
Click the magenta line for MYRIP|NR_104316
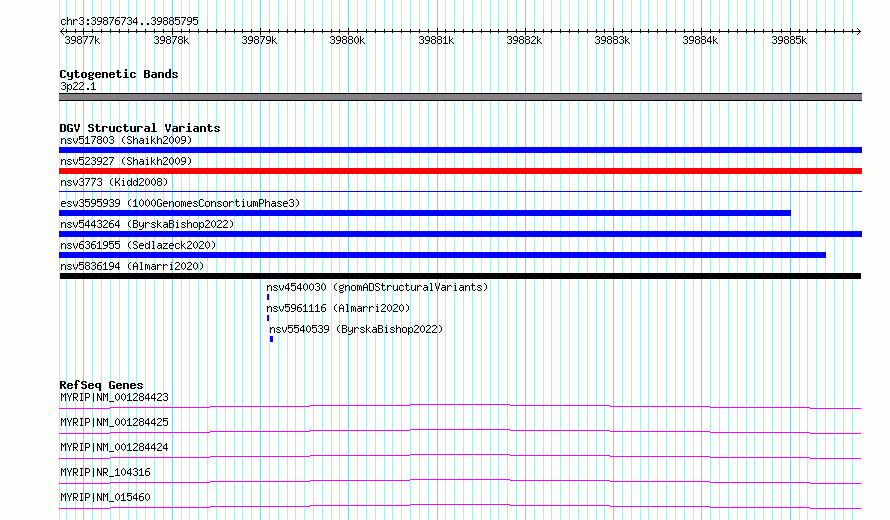click(460, 481)
